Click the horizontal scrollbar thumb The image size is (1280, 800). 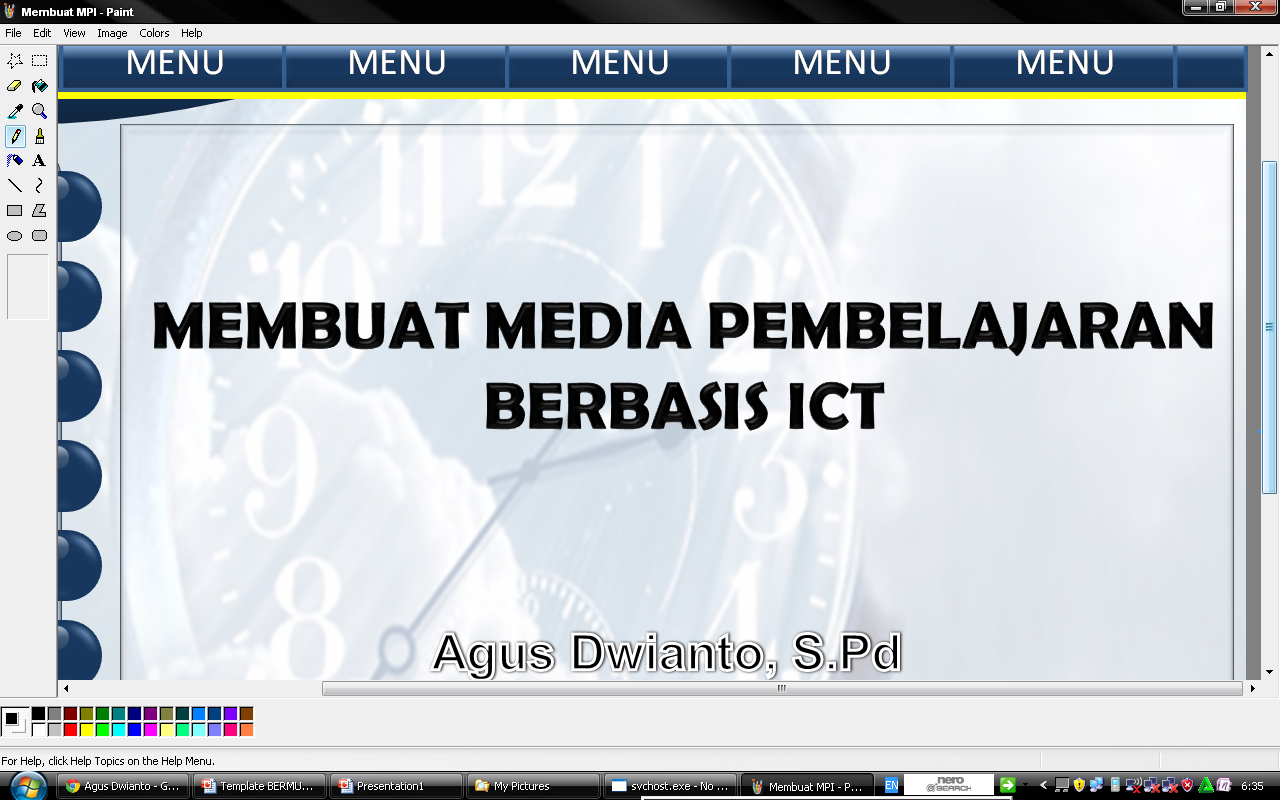pyautogui.click(x=782, y=688)
